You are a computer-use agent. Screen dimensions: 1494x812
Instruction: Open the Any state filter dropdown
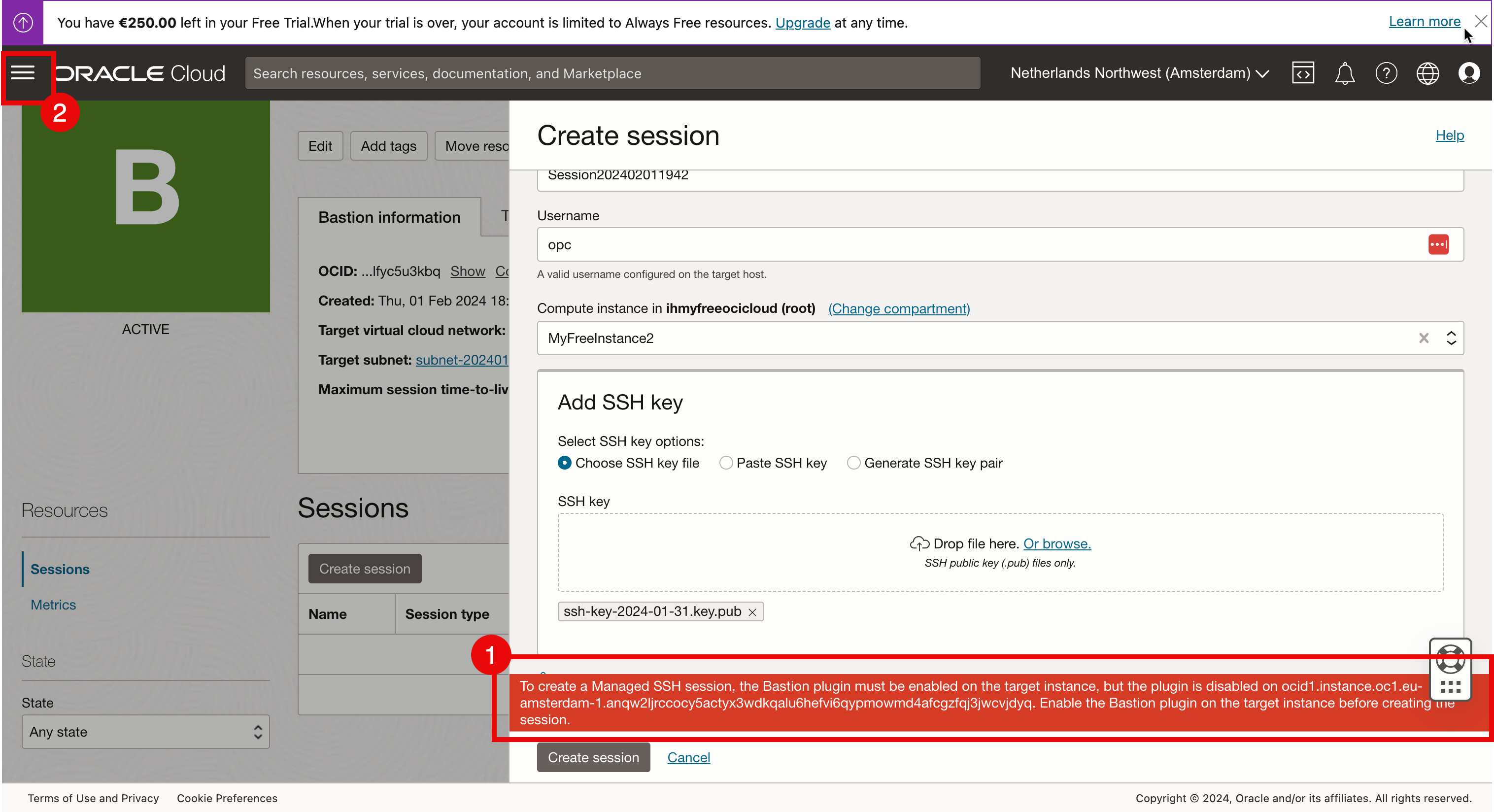tap(145, 732)
